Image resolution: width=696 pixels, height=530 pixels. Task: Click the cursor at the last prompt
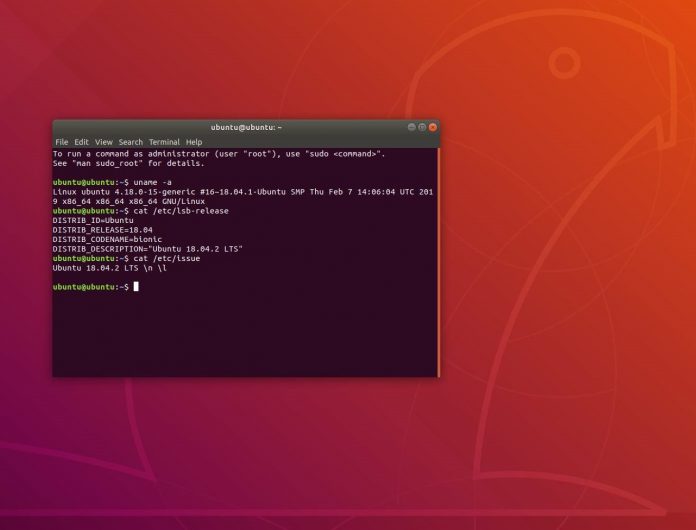coord(136,287)
